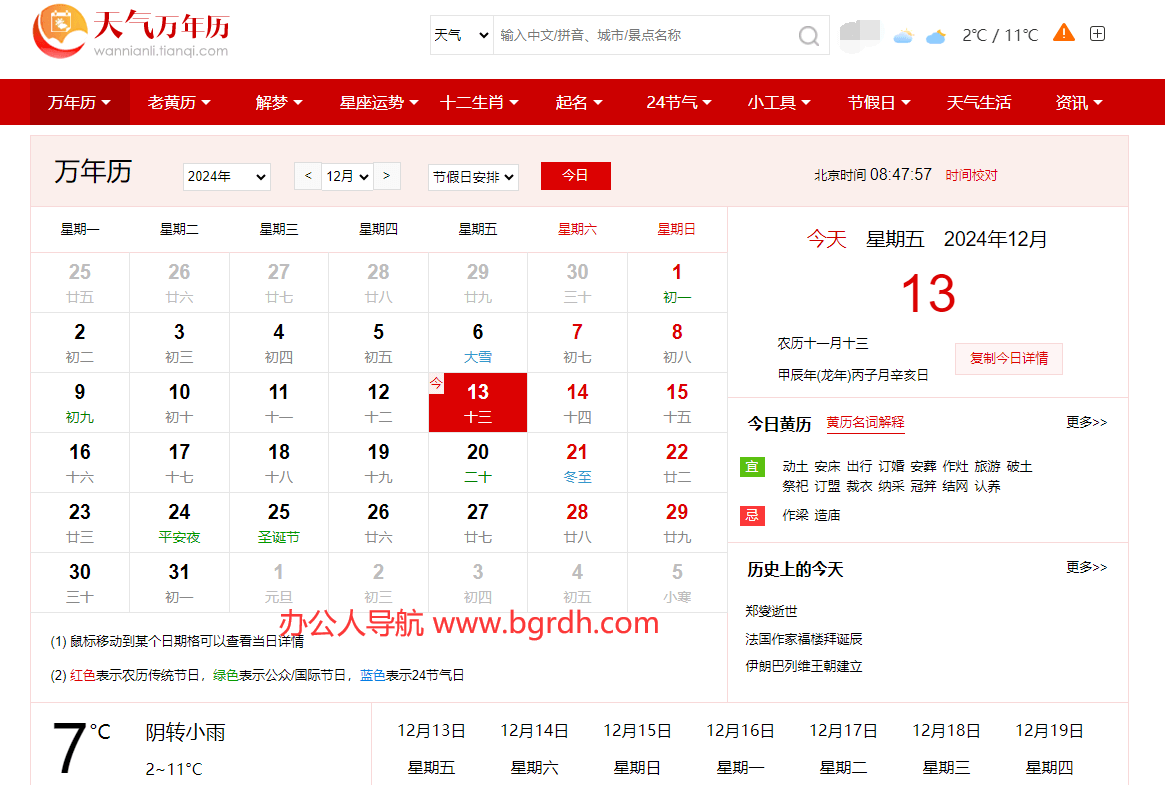Viewport: 1165px width, 785px height.
Task: Click the orange weather warning triangle icon
Action: point(1064,33)
